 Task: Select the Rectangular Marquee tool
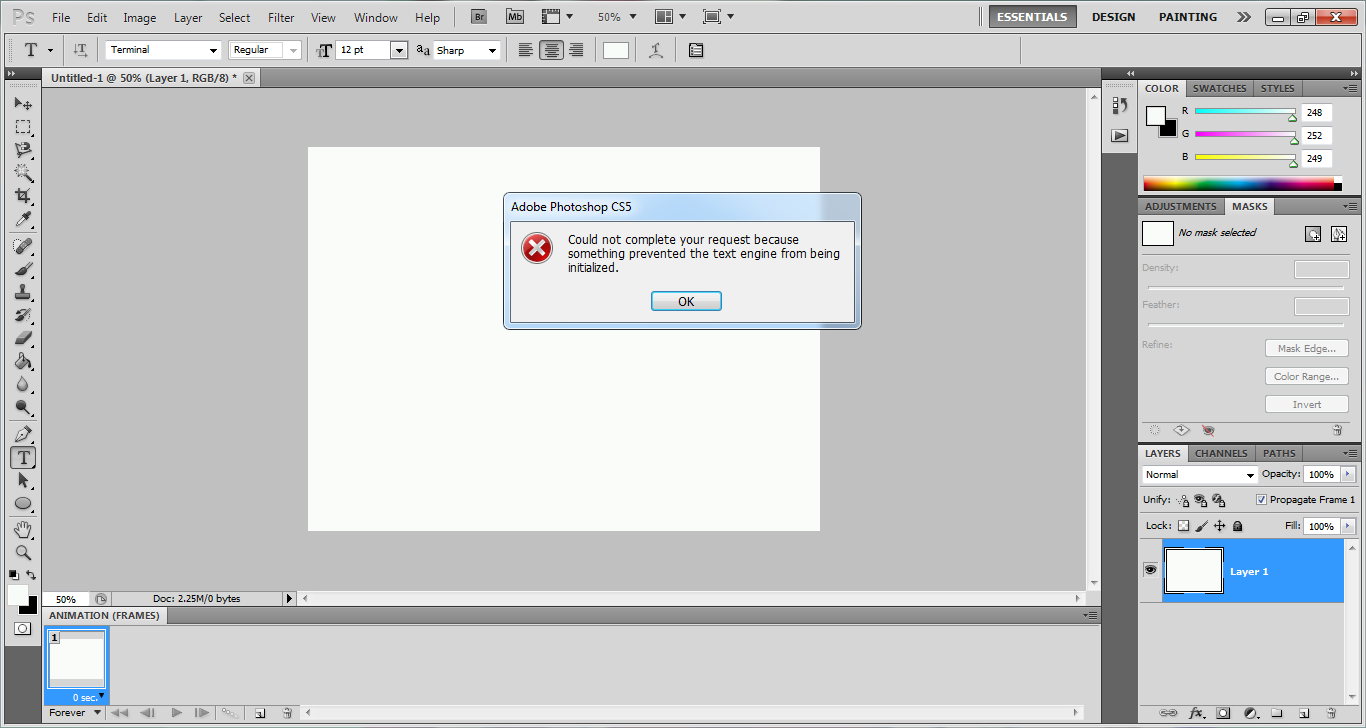click(x=23, y=127)
